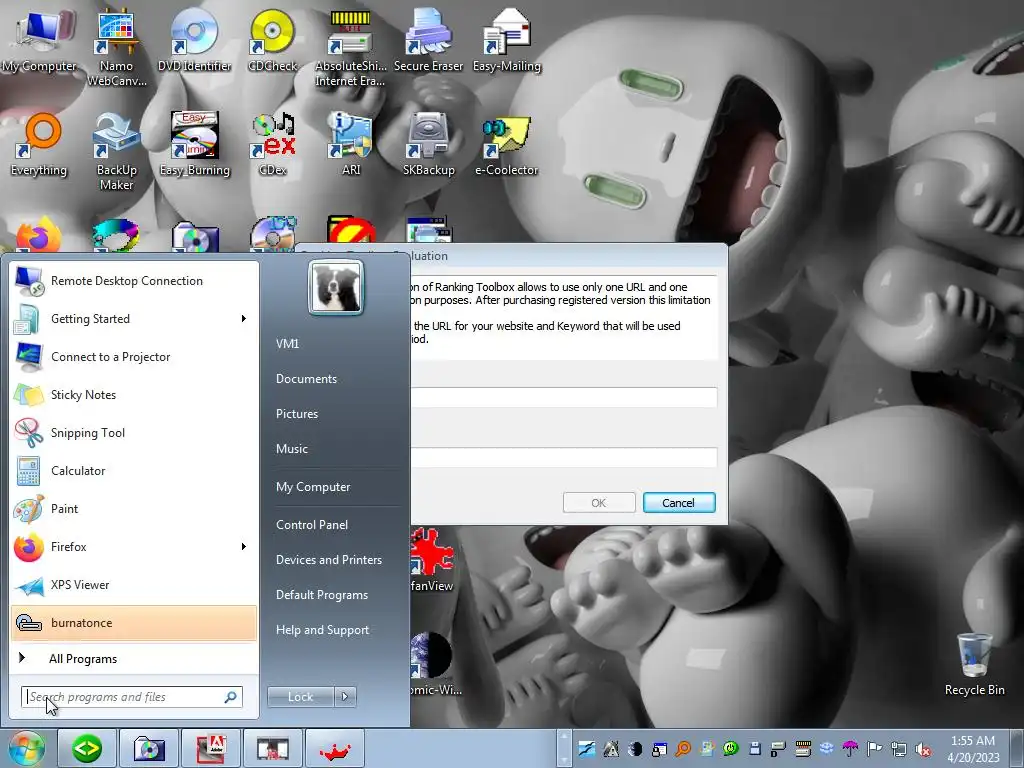This screenshot has height=768, width=1024.
Task: Open the Documents library
Action: click(306, 379)
